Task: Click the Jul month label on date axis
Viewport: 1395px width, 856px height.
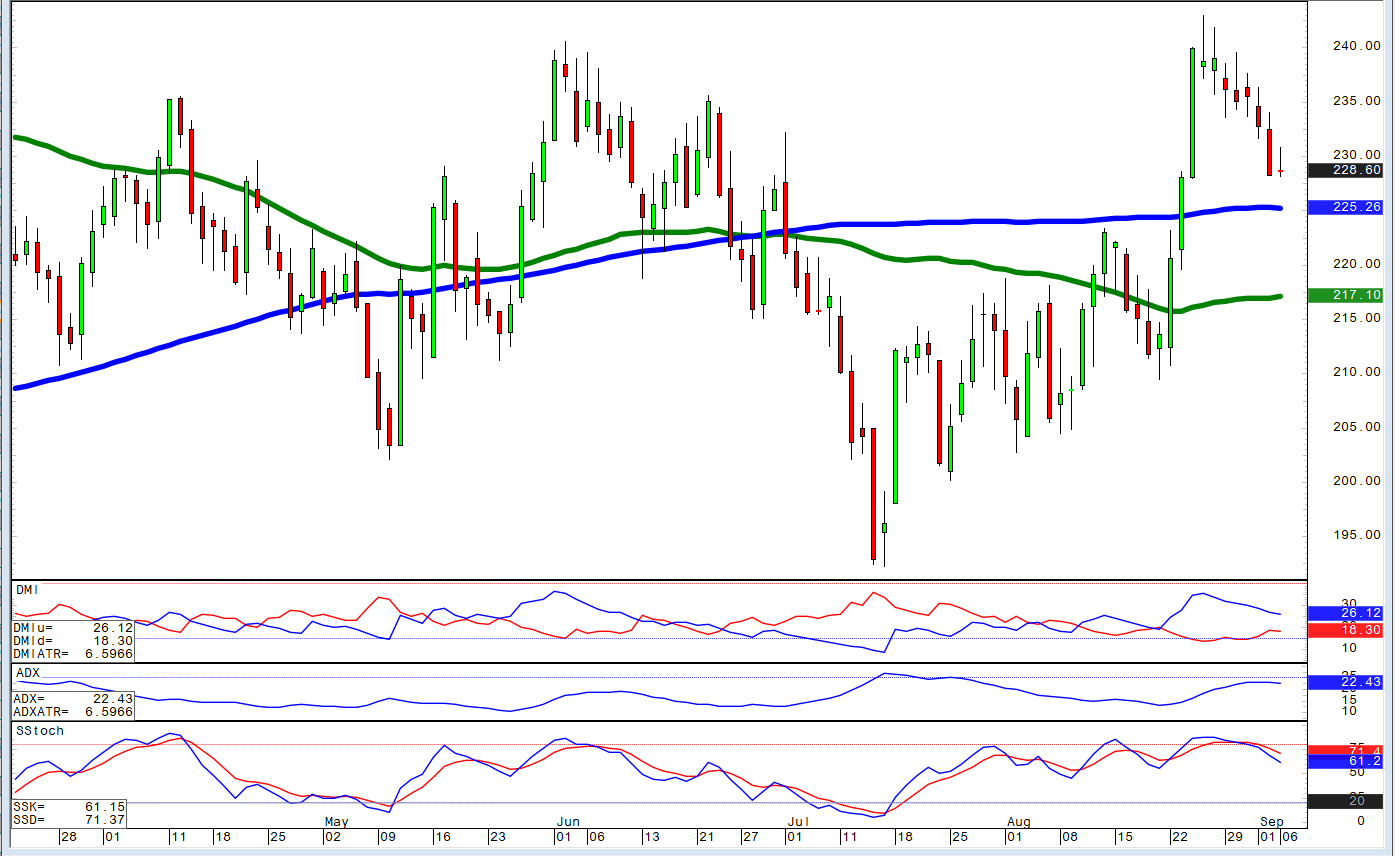Action: (x=797, y=822)
